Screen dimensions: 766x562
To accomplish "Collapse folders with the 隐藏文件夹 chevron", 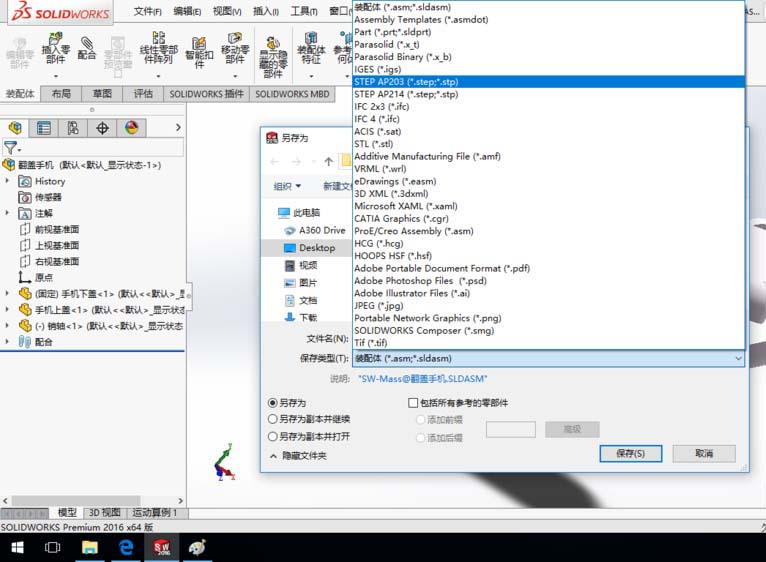I will pyautogui.click(x=273, y=456).
